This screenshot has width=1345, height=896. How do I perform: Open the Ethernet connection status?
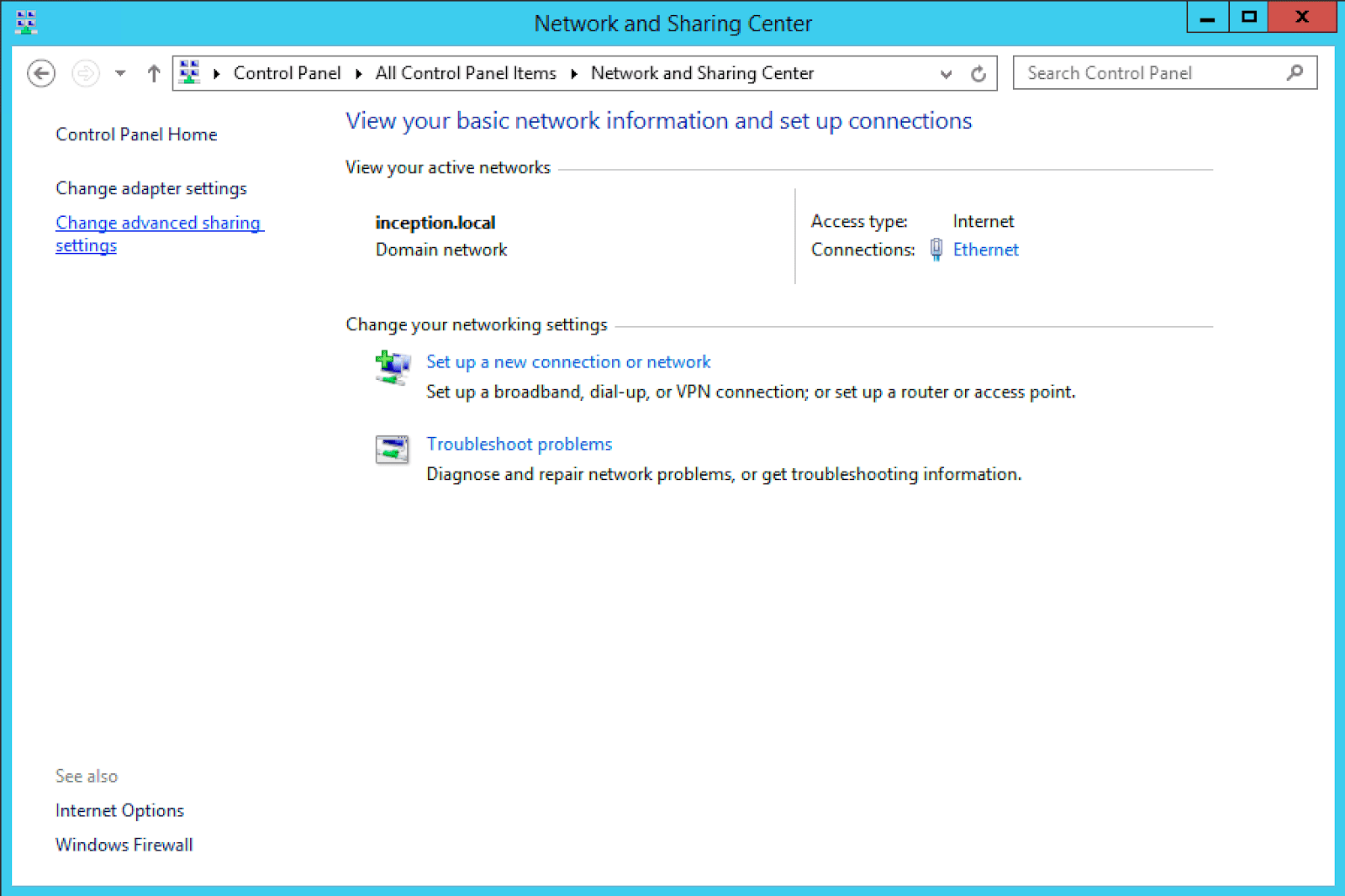click(985, 250)
